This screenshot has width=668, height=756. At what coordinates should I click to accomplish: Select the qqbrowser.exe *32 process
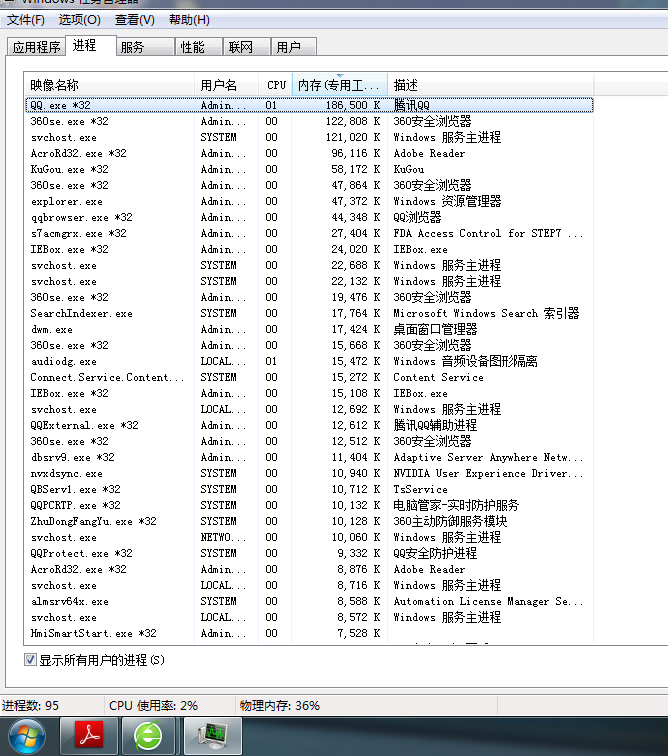tap(309, 217)
